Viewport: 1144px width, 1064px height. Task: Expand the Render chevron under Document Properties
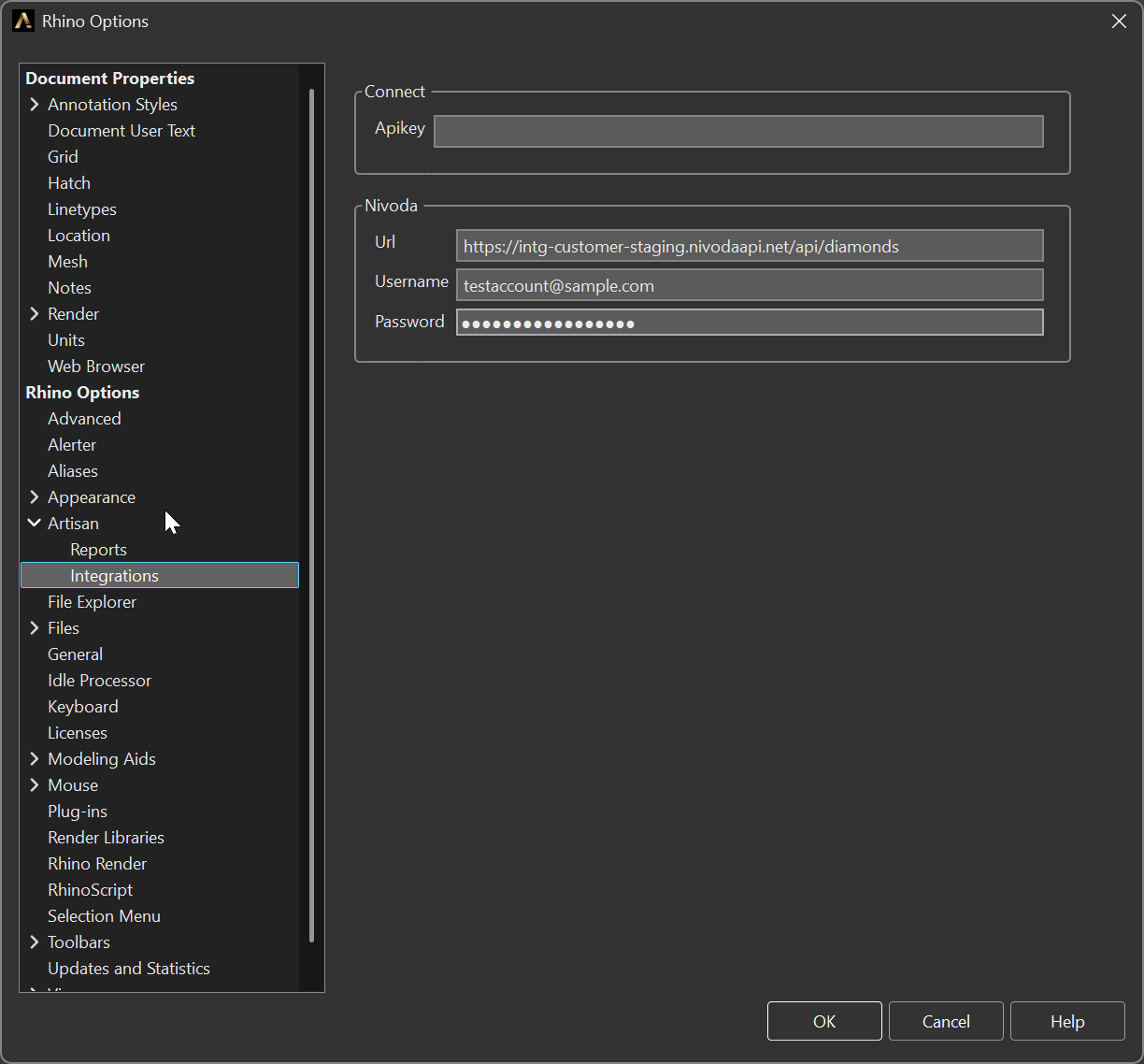pyautogui.click(x=35, y=313)
